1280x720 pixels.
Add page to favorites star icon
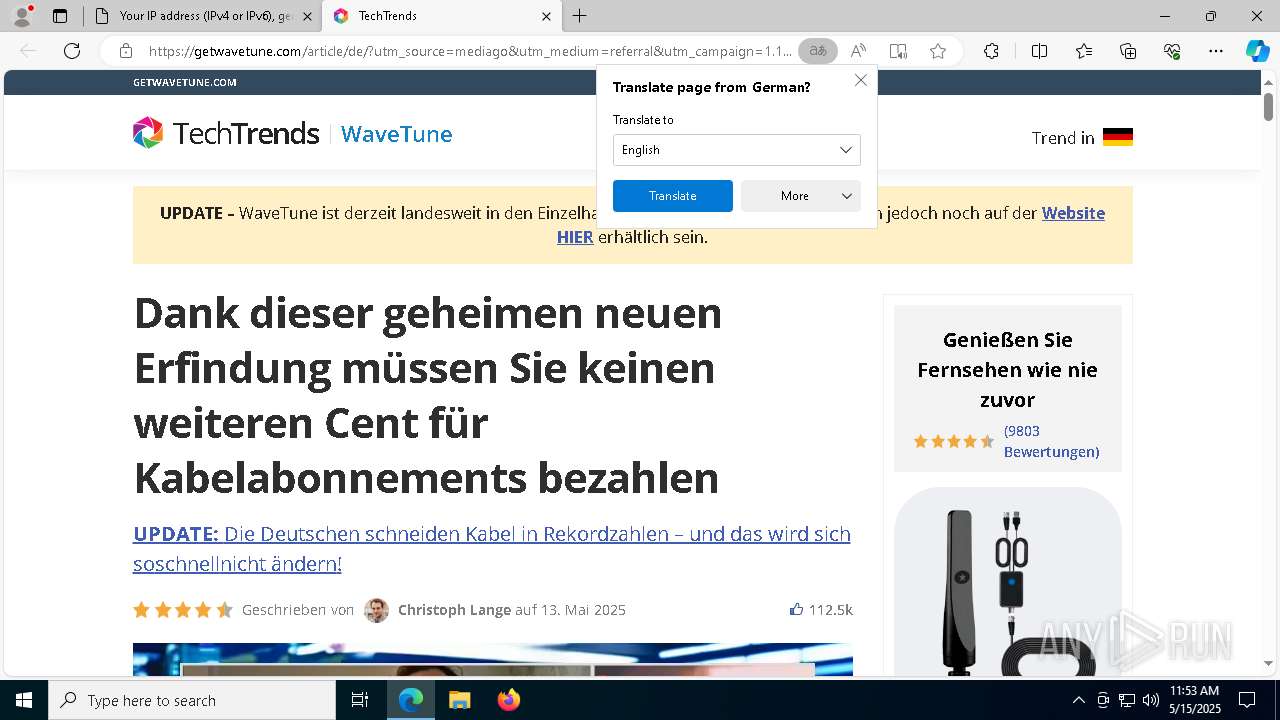pyautogui.click(x=938, y=51)
